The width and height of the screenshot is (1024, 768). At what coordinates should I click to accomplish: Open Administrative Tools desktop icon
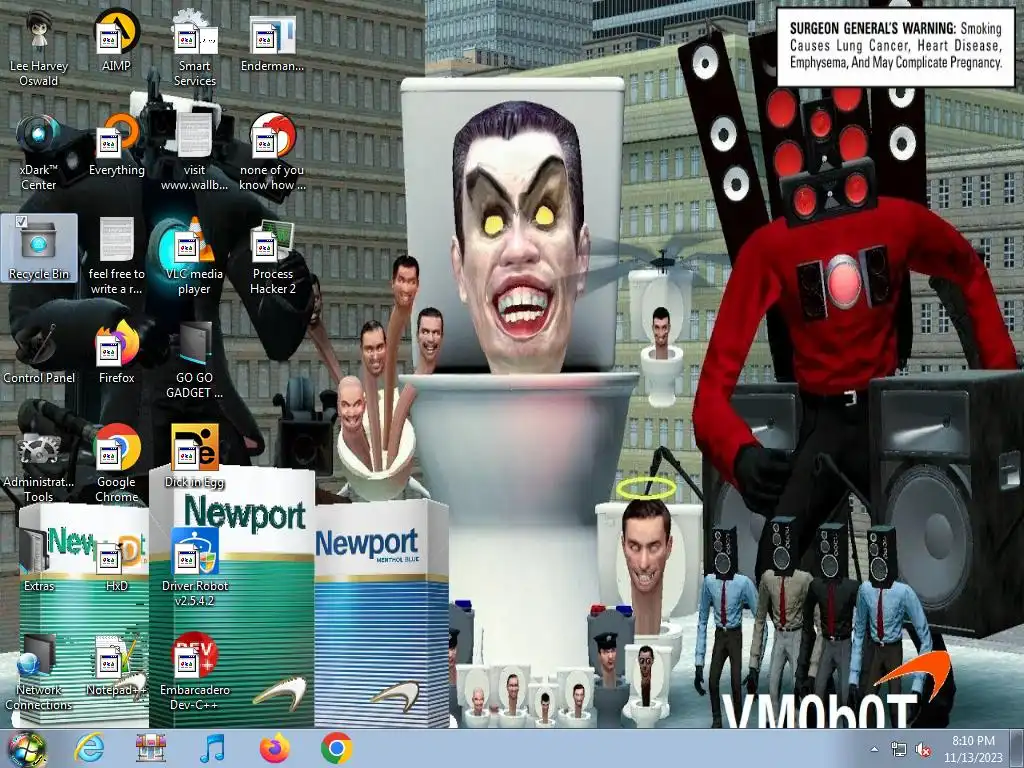pos(39,464)
